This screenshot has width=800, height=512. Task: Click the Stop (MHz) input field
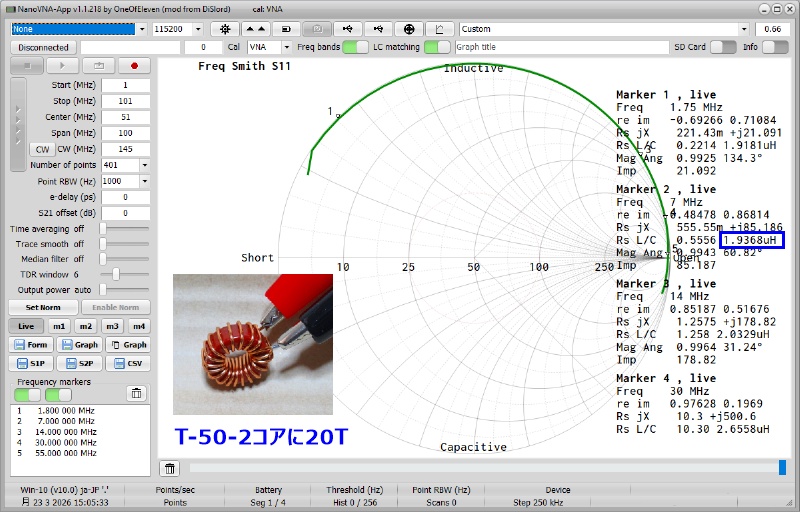coord(124,101)
